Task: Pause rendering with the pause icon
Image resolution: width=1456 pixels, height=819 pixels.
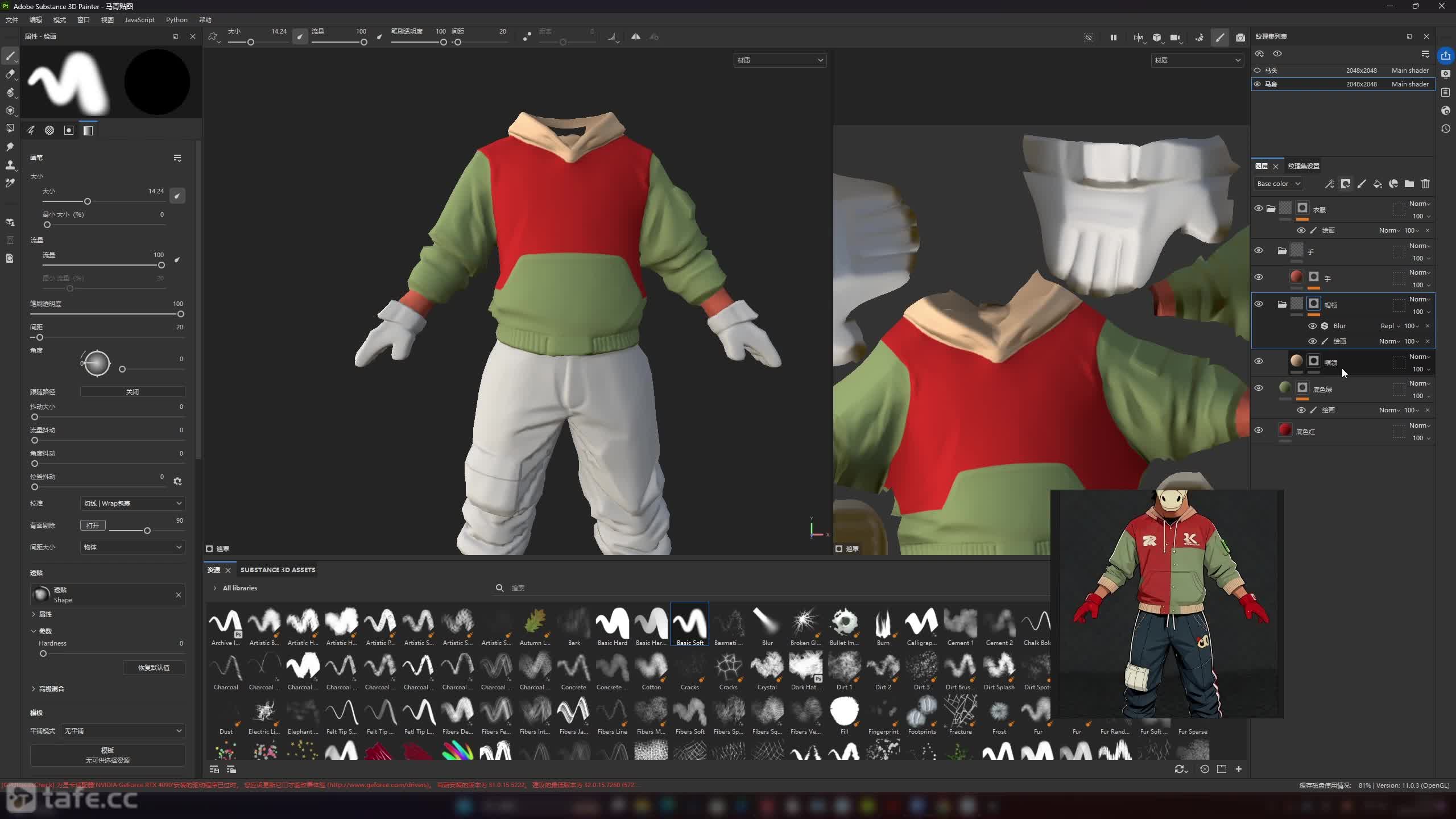Action: coord(1113,37)
